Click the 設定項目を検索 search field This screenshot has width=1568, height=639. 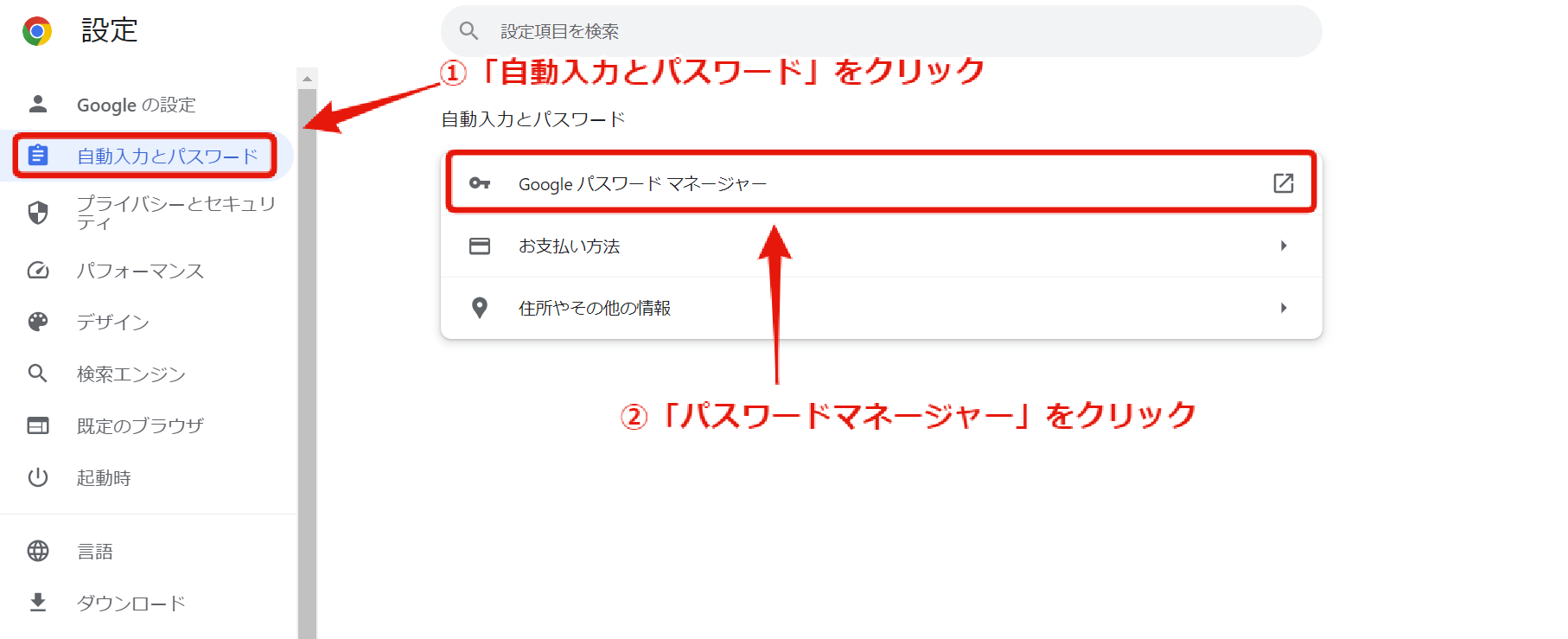point(881,31)
